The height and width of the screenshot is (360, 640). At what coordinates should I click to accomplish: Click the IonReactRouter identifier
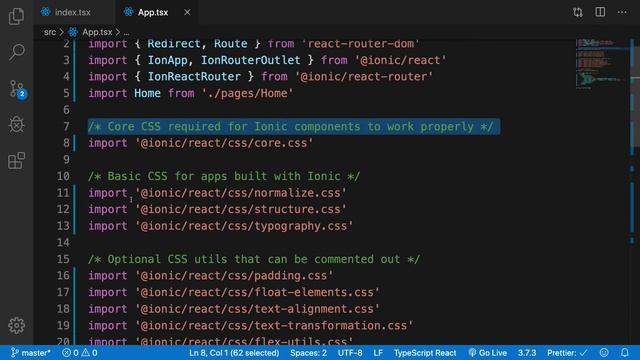[194, 77]
